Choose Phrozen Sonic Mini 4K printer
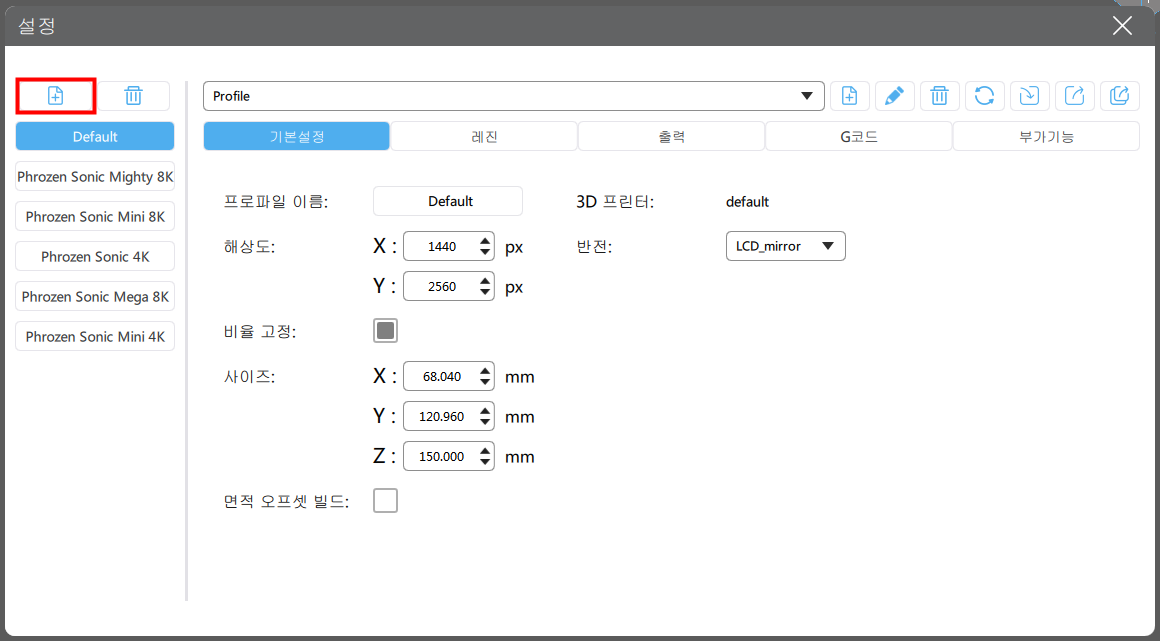This screenshot has width=1160, height=641. point(95,337)
